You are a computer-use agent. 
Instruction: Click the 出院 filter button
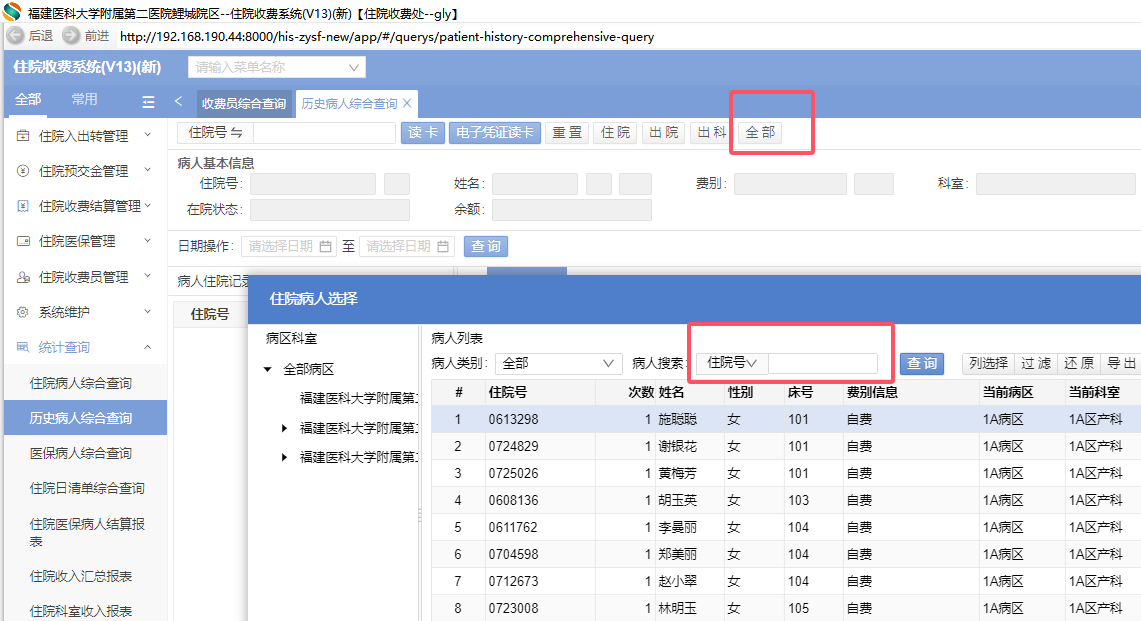664,132
